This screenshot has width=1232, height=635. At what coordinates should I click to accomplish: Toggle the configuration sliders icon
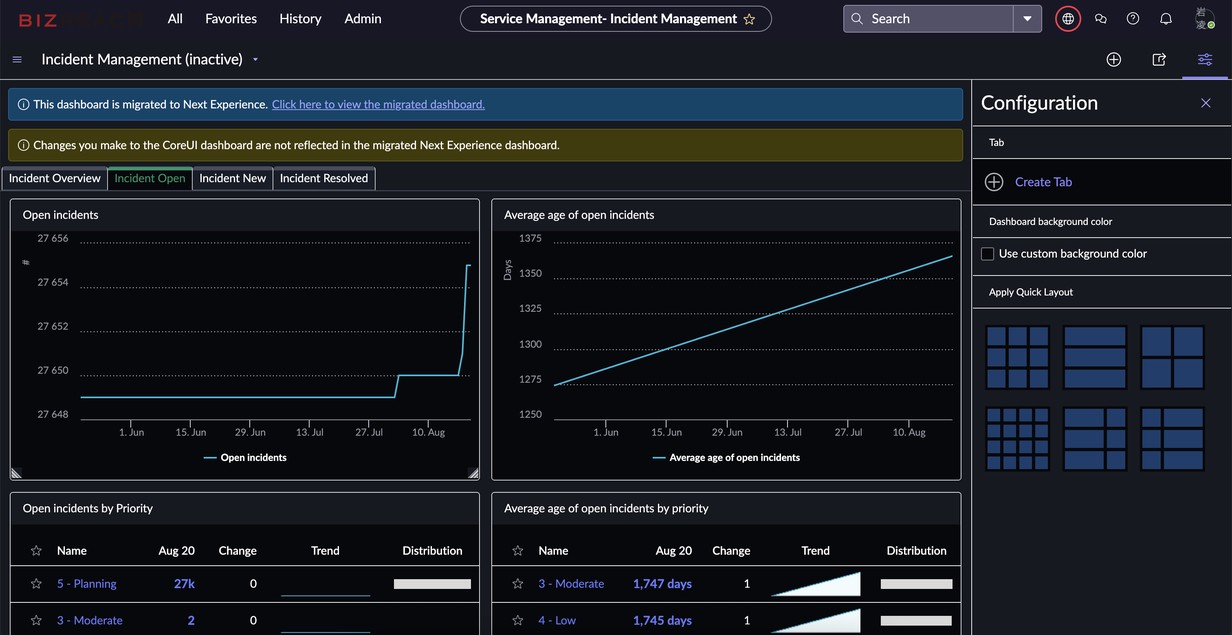click(x=1205, y=60)
